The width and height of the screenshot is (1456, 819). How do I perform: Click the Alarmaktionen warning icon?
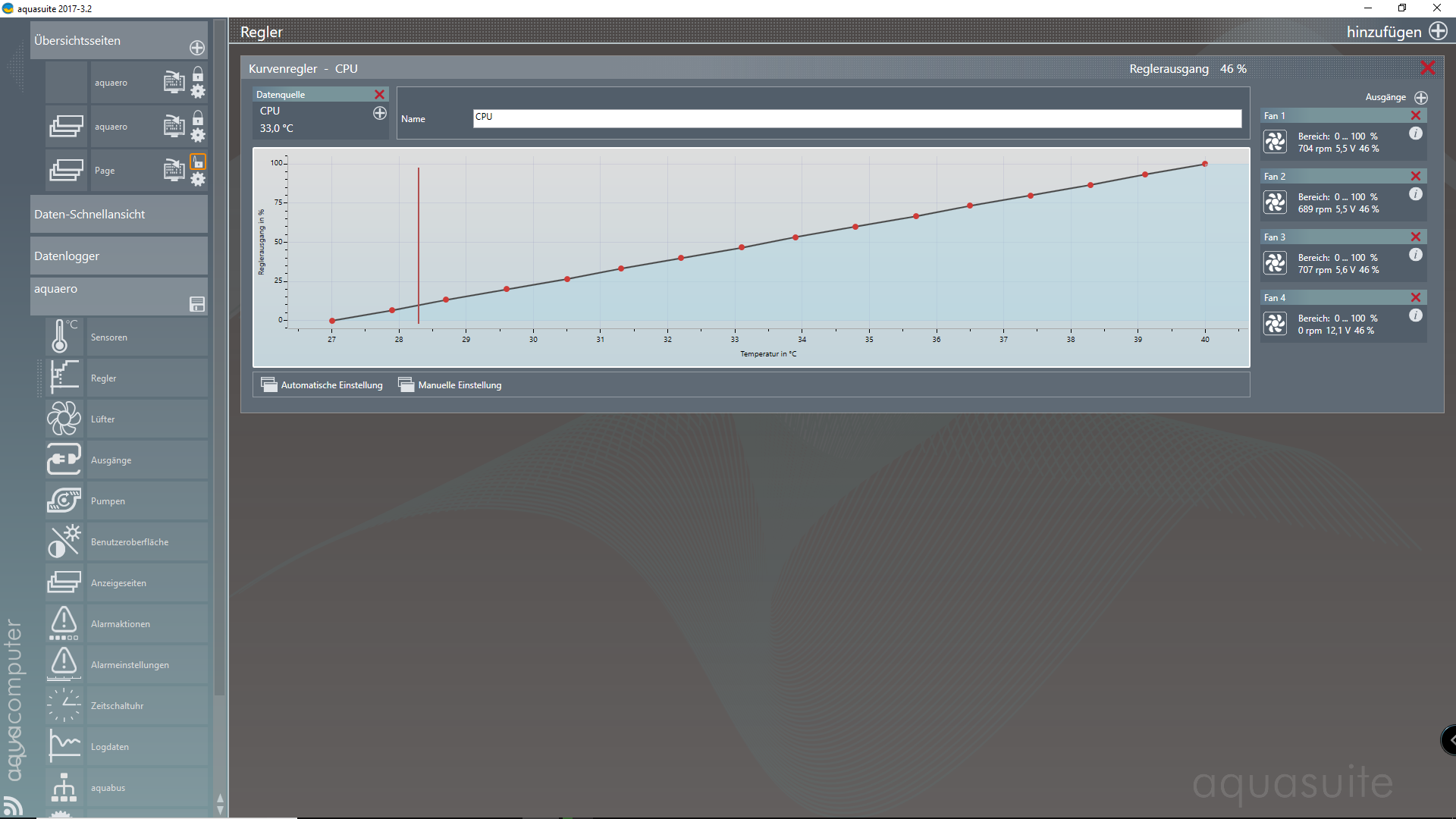(x=64, y=623)
